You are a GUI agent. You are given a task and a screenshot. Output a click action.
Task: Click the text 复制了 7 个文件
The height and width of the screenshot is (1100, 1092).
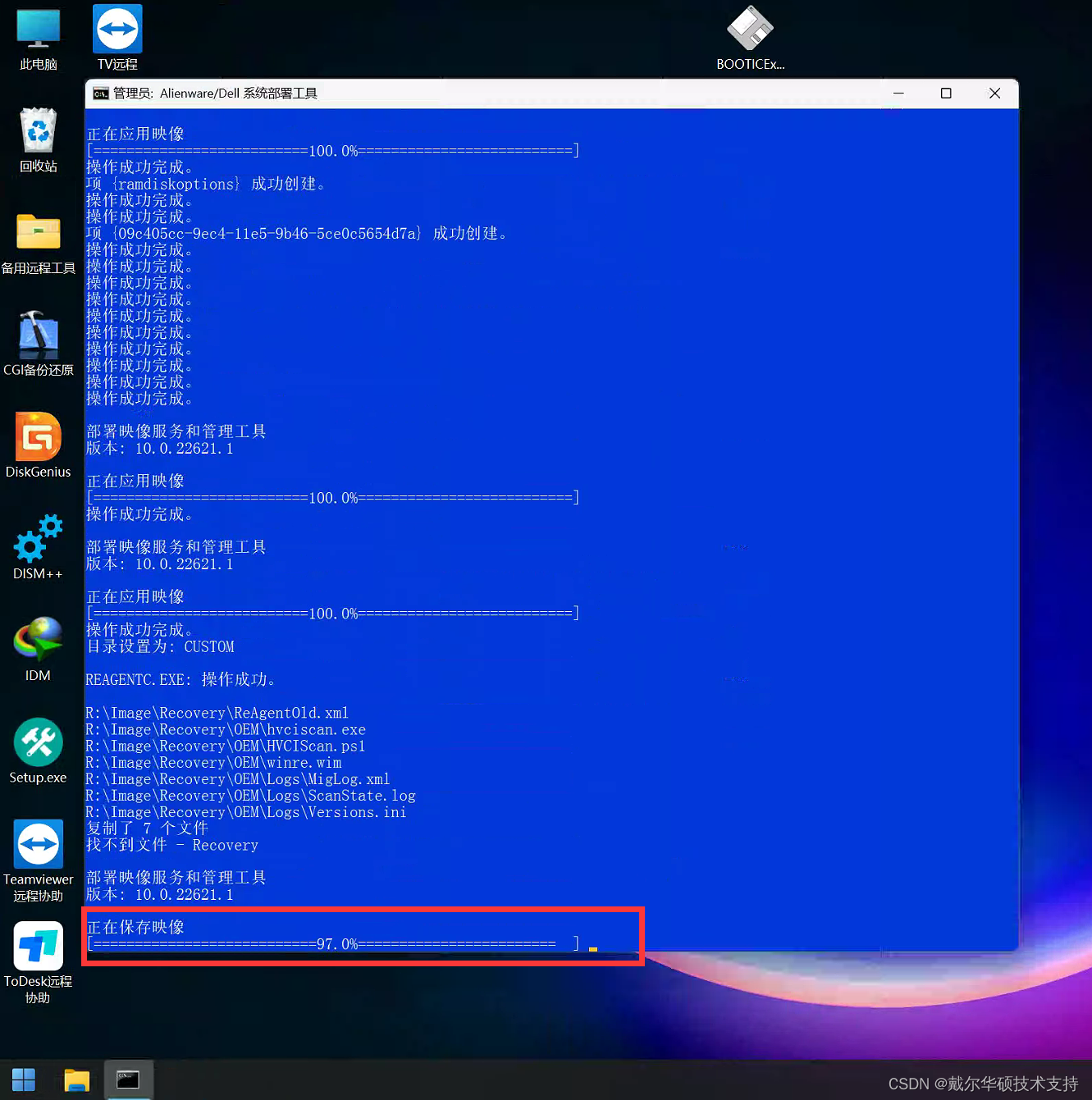click(148, 828)
